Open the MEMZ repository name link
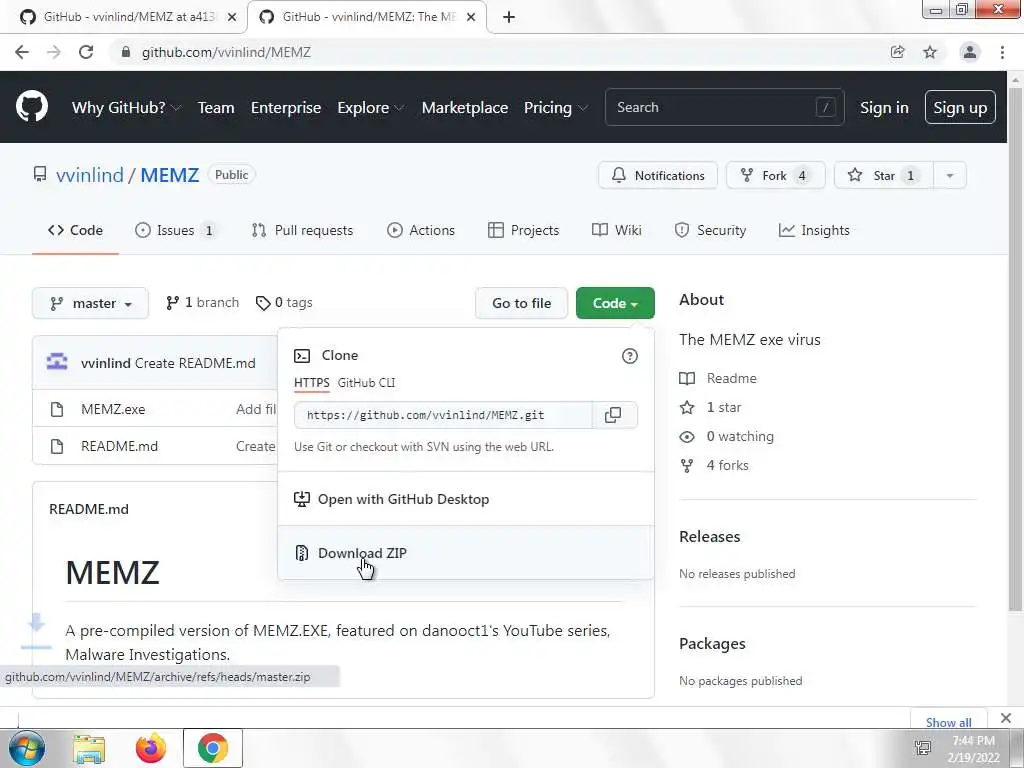Screen dimensions: 1024x768 (170, 175)
